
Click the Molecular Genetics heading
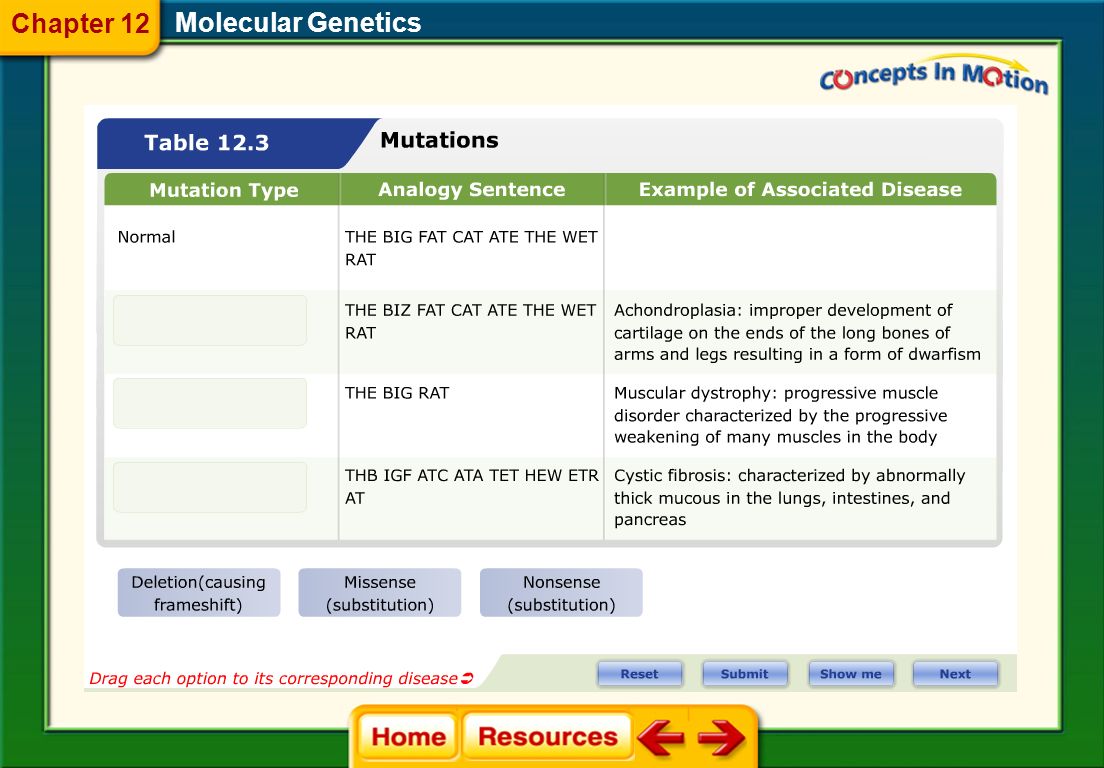[x=298, y=23]
